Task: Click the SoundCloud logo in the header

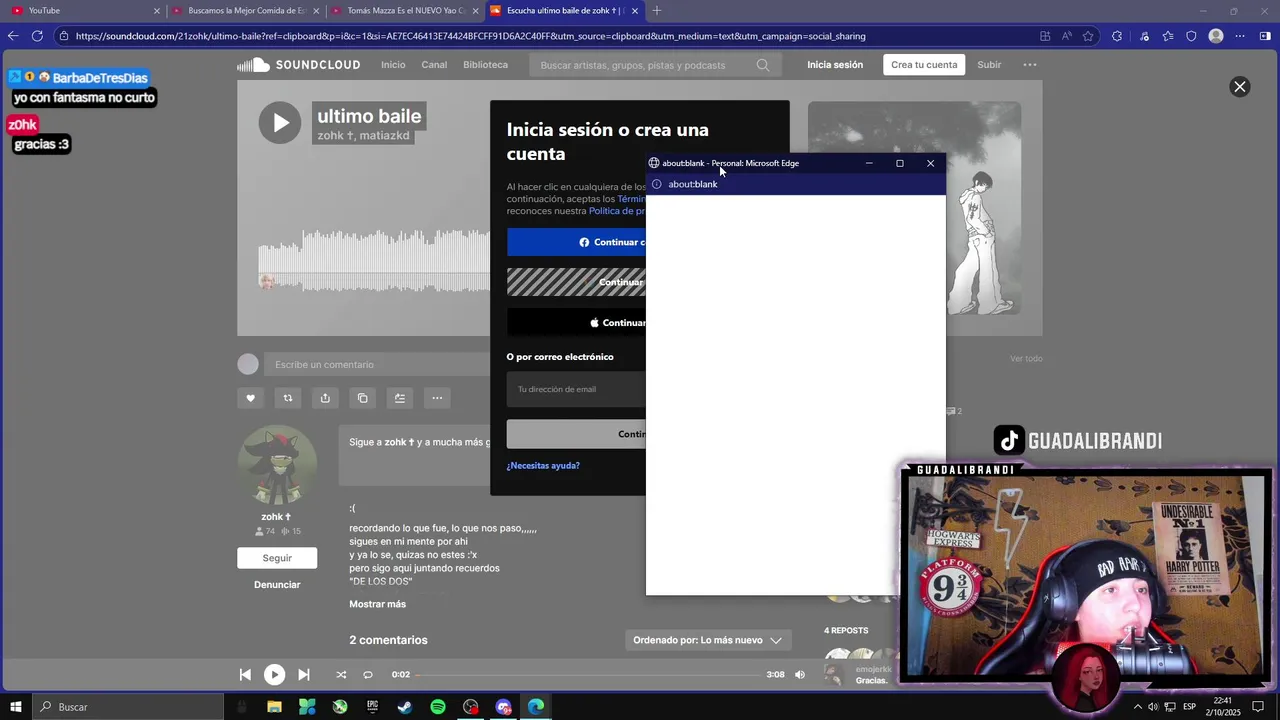Action: pos(299,65)
